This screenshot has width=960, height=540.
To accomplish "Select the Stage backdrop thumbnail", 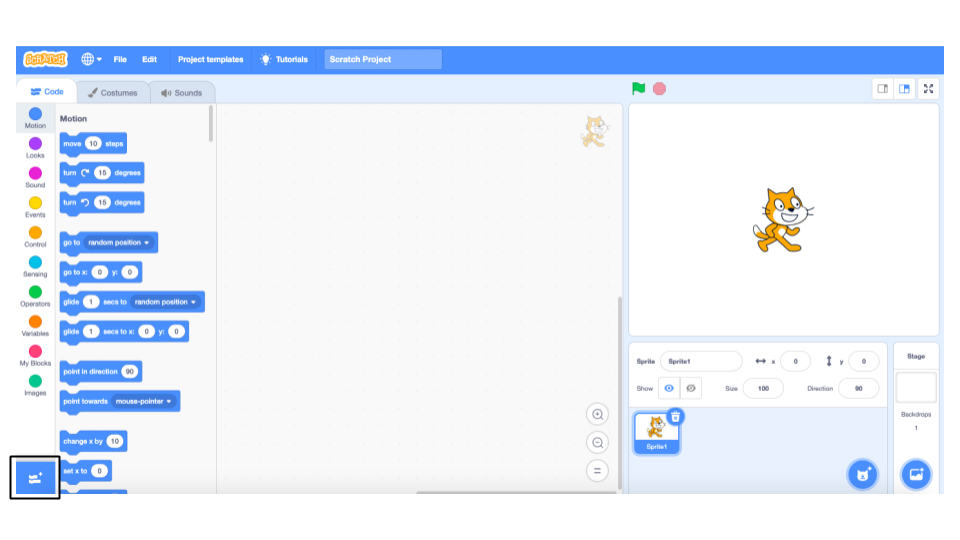I will [x=916, y=388].
